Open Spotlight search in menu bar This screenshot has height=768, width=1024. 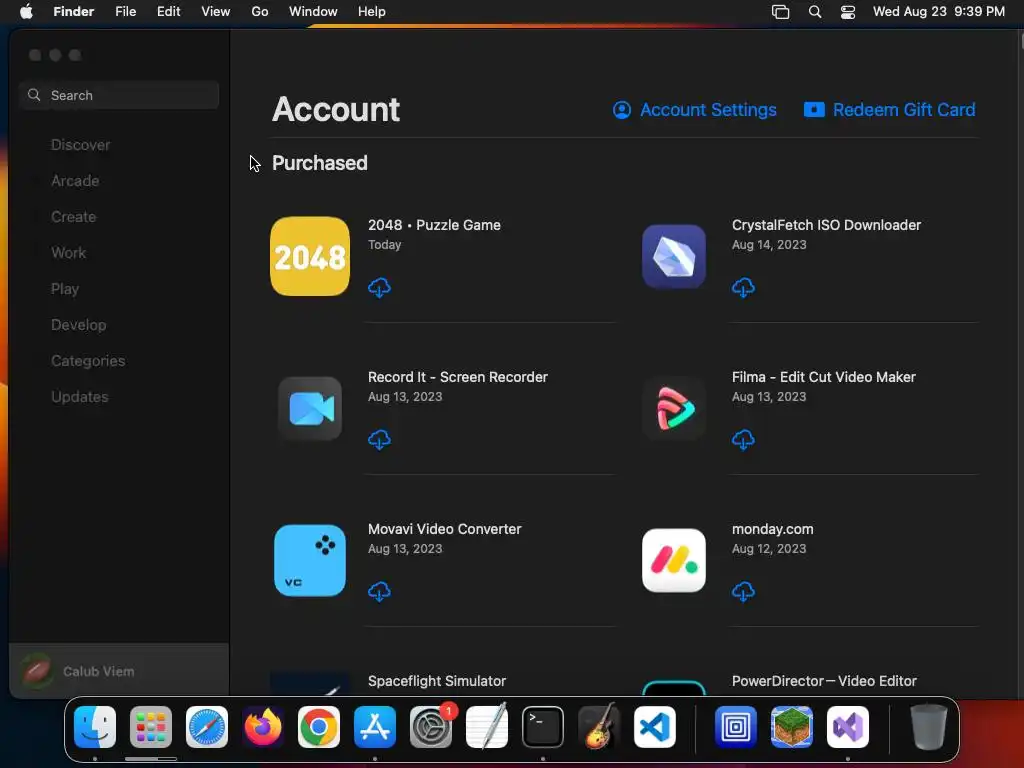point(814,12)
